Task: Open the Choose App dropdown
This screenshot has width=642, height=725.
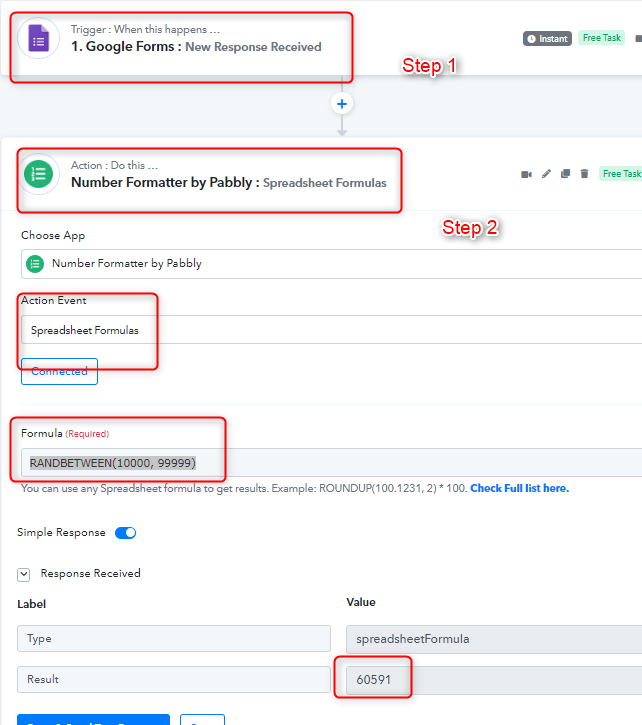Action: (331, 264)
